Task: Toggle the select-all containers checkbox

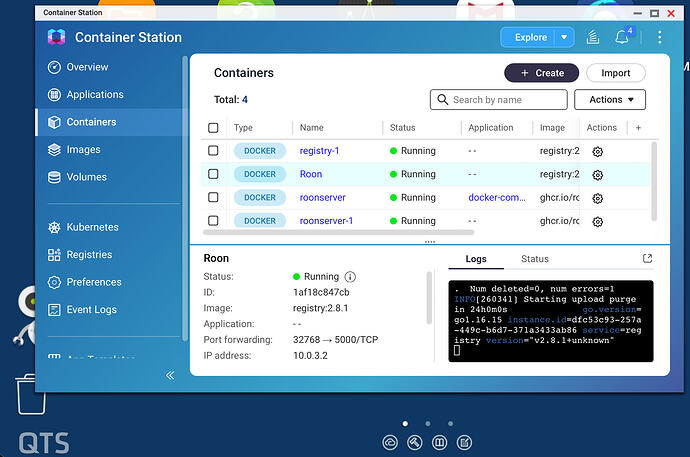Action: 213,128
